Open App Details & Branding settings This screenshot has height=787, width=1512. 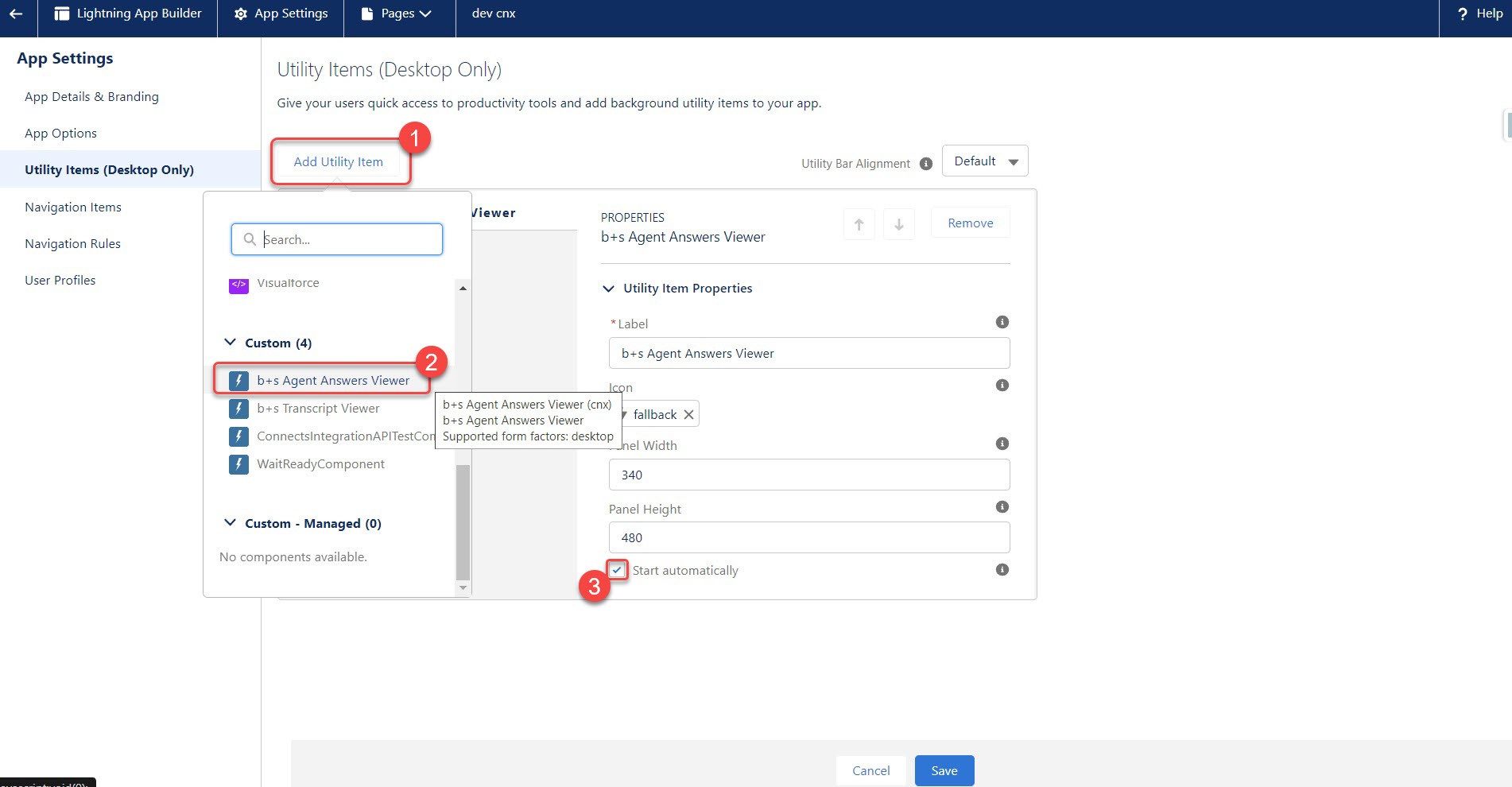(x=91, y=97)
